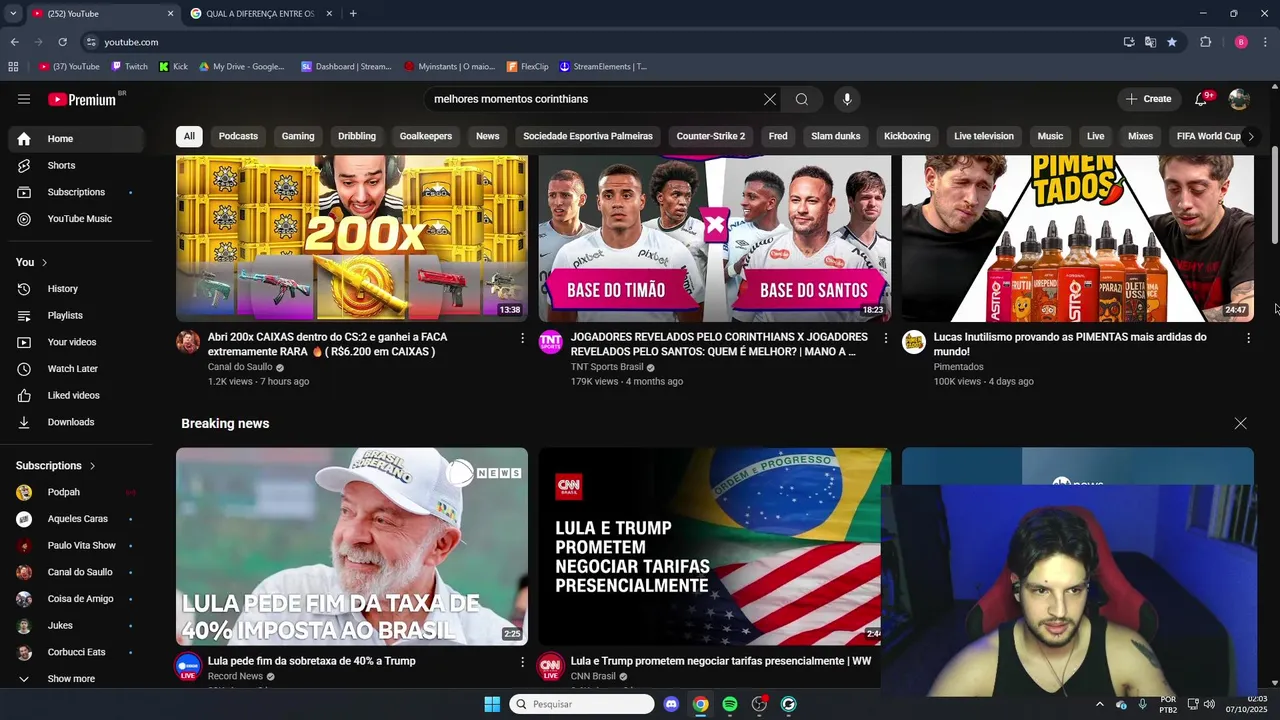Image resolution: width=1280 pixels, height=720 pixels.
Task: Open Discord from the taskbar
Action: click(x=671, y=704)
